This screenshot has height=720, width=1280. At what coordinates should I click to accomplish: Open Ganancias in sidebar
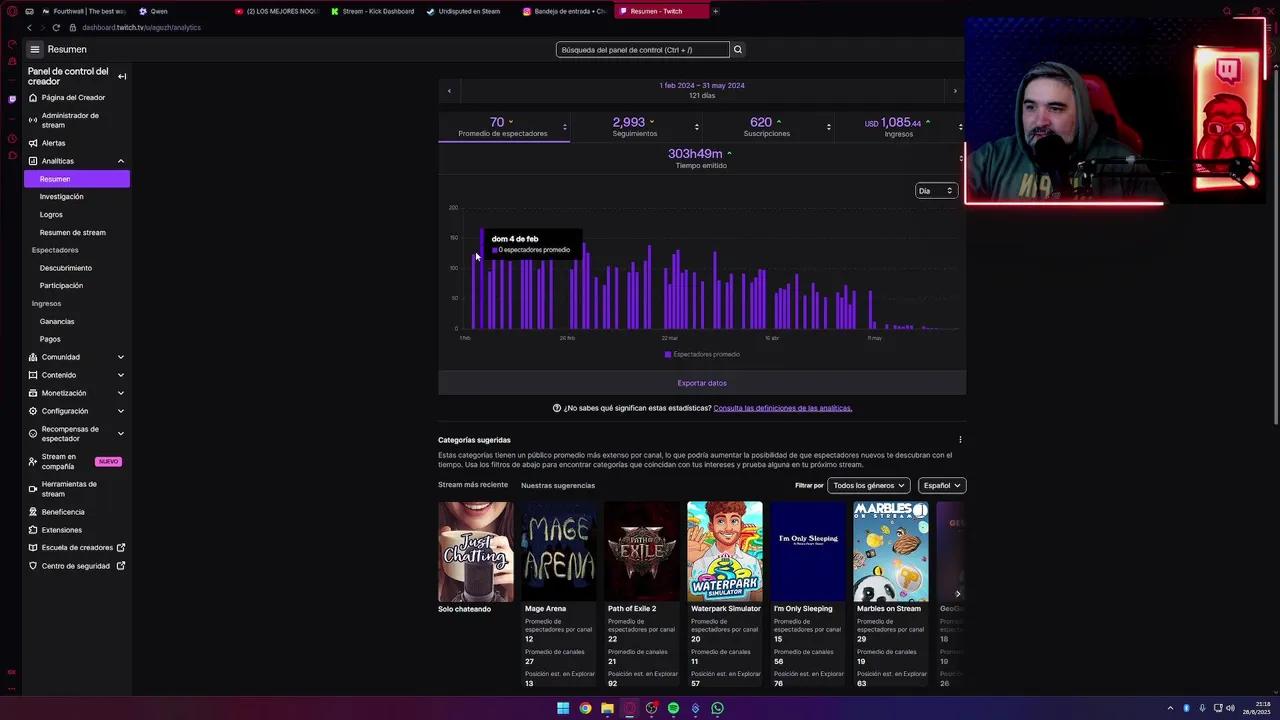pos(57,322)
